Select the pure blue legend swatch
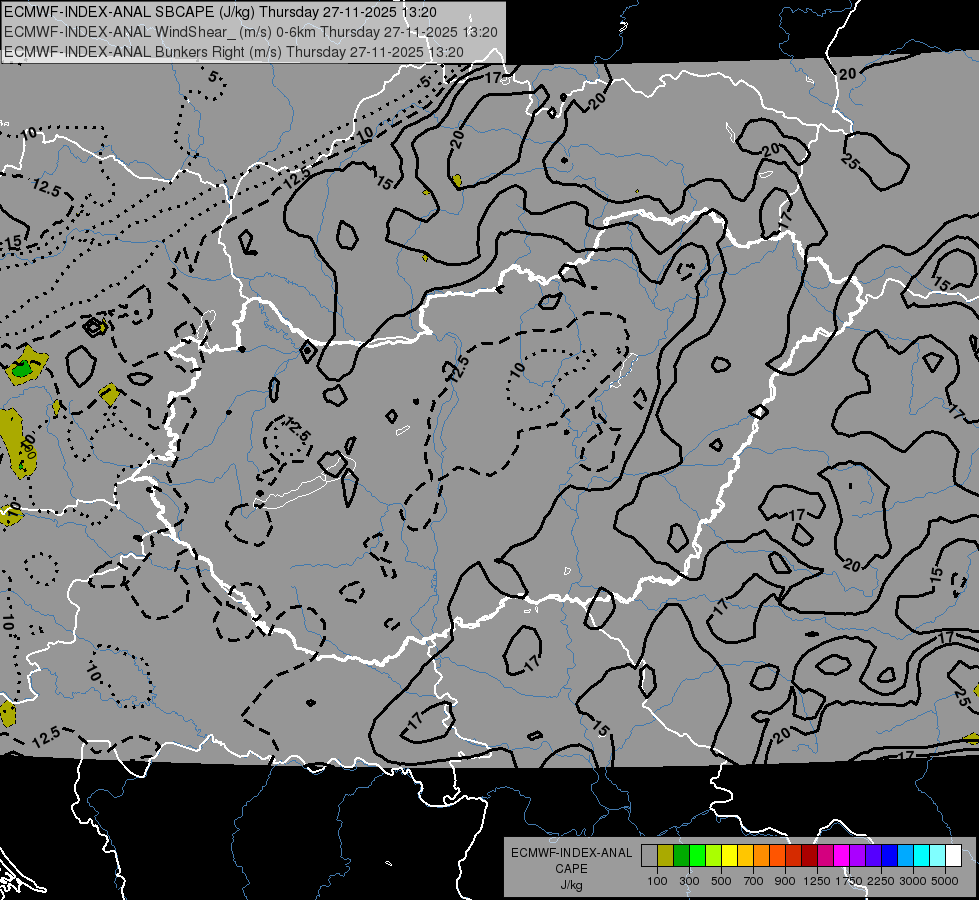 pos(889,855)
